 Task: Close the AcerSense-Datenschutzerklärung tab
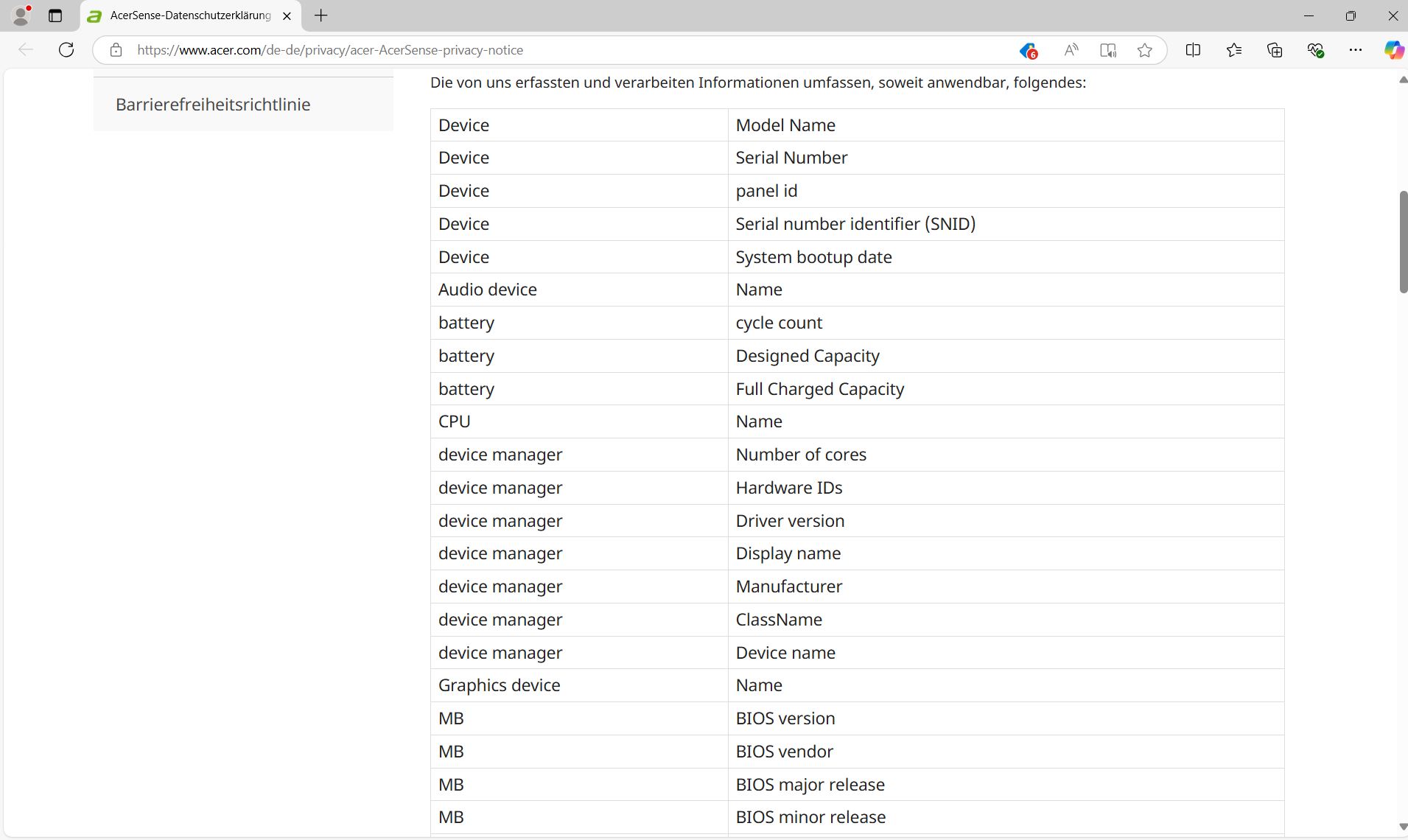[x=287, y=15]
